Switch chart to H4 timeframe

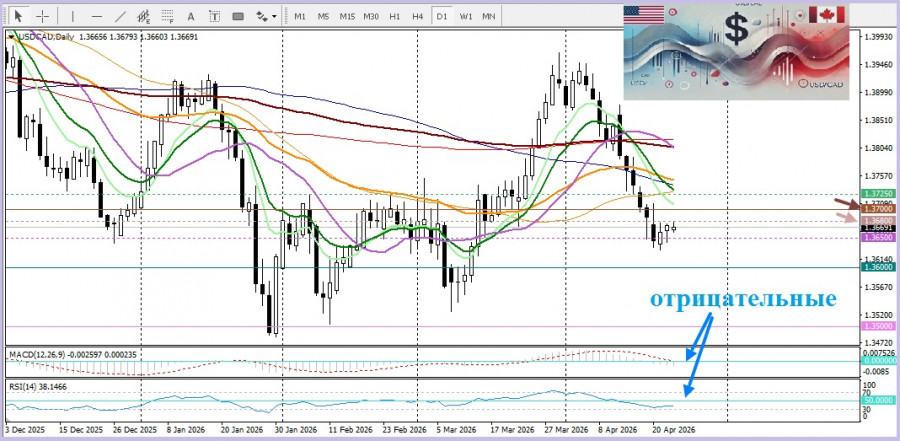pyautogui.click(x=417, y=16)
